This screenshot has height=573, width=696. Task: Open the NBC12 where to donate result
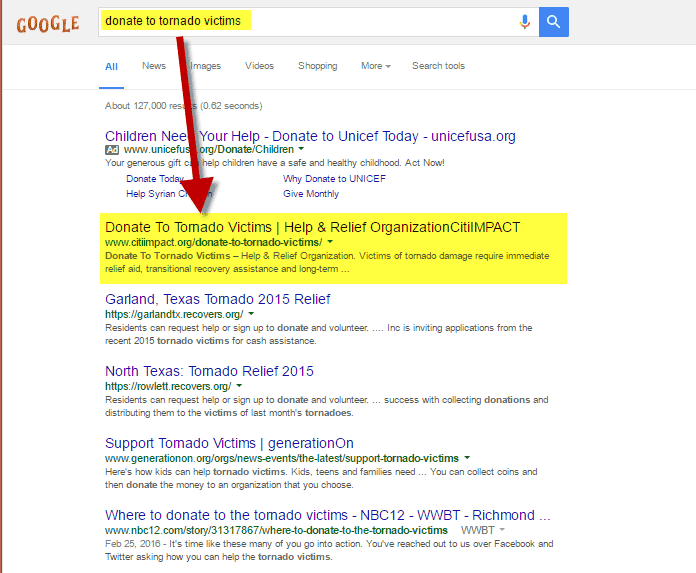(x=328, y=515)
